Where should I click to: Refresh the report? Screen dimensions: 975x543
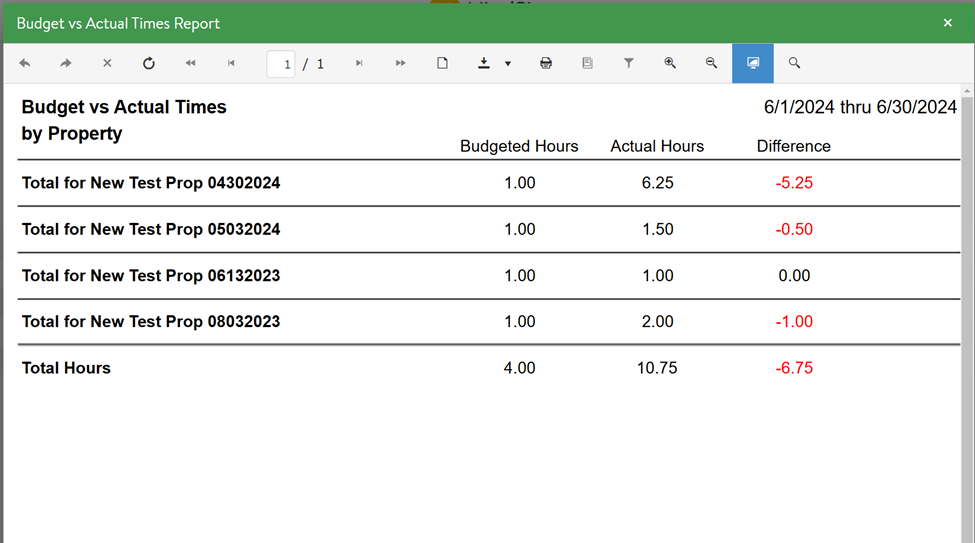pyautogui.click(x=149, y=63)
